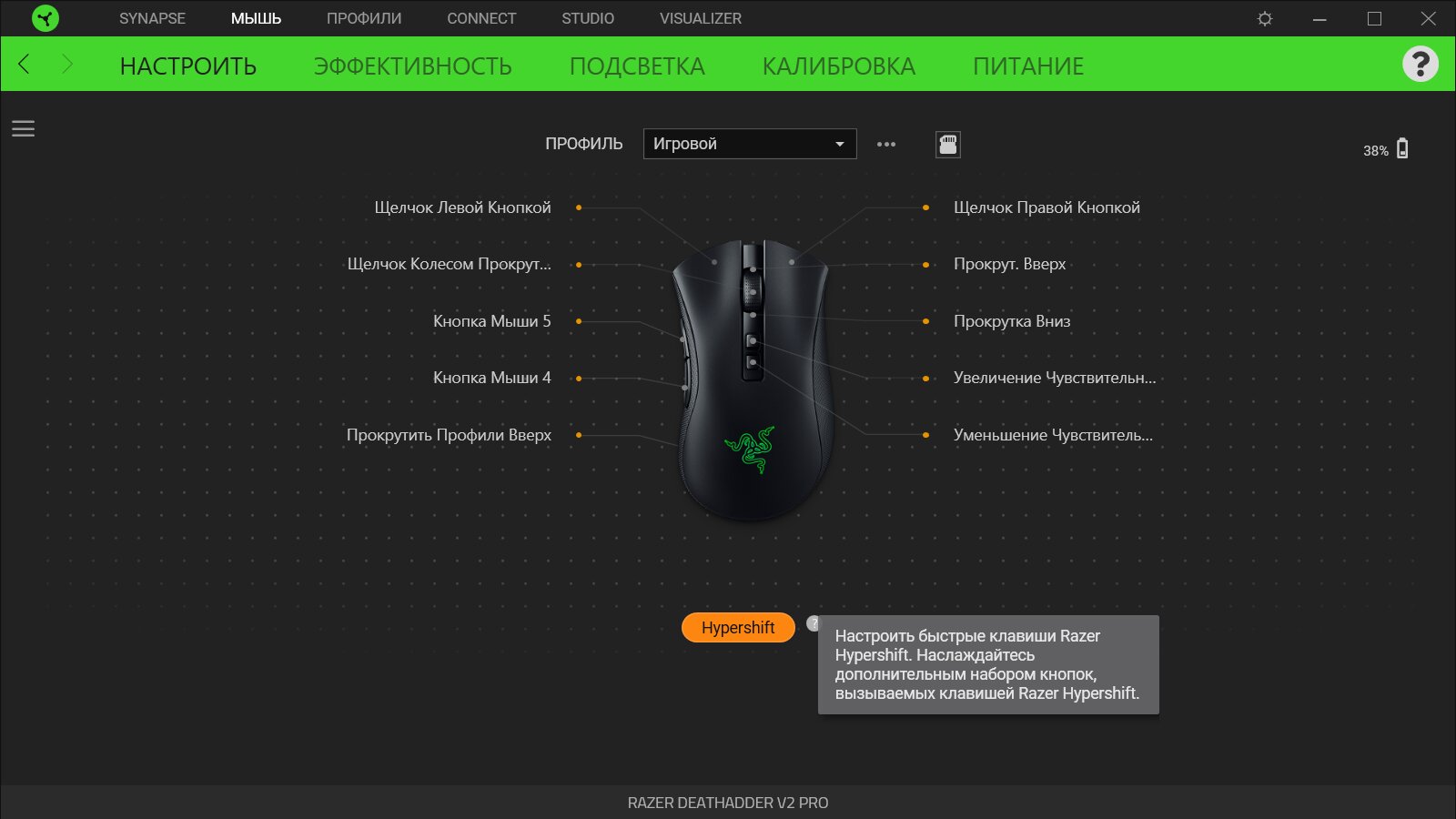The width and height of the screenshot is (1456, 819).
Task: Open the profile options ellipsis
Action: point(886,144)
